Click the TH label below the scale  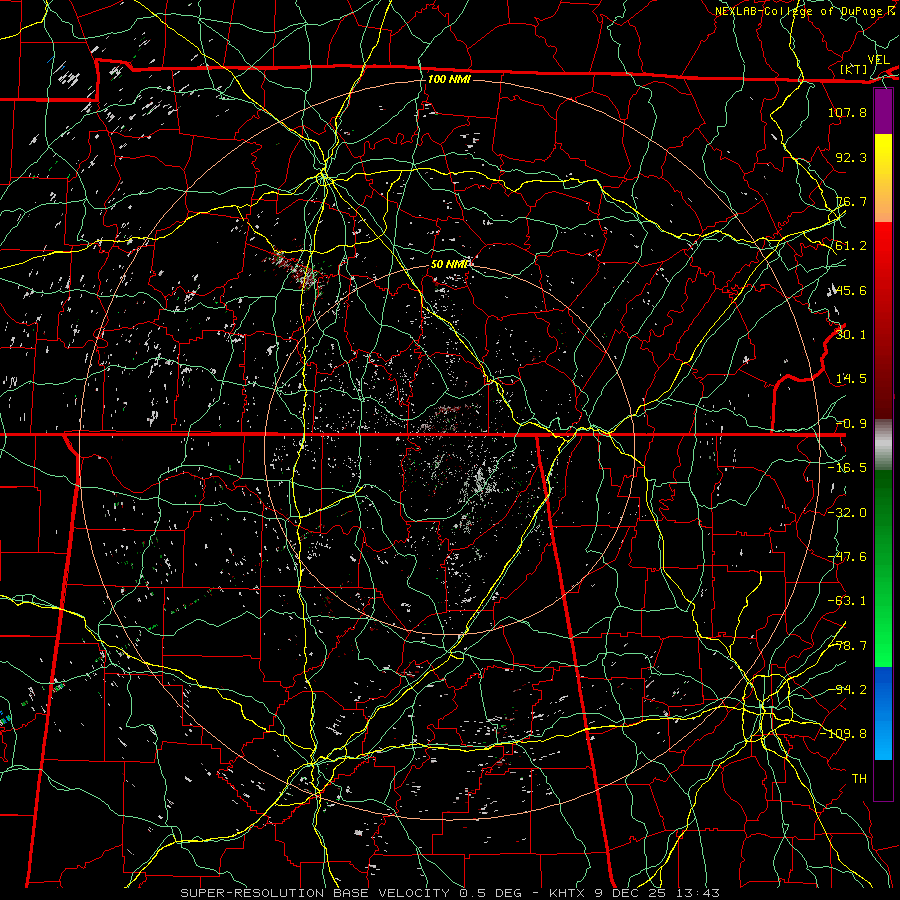coord(859,779)
